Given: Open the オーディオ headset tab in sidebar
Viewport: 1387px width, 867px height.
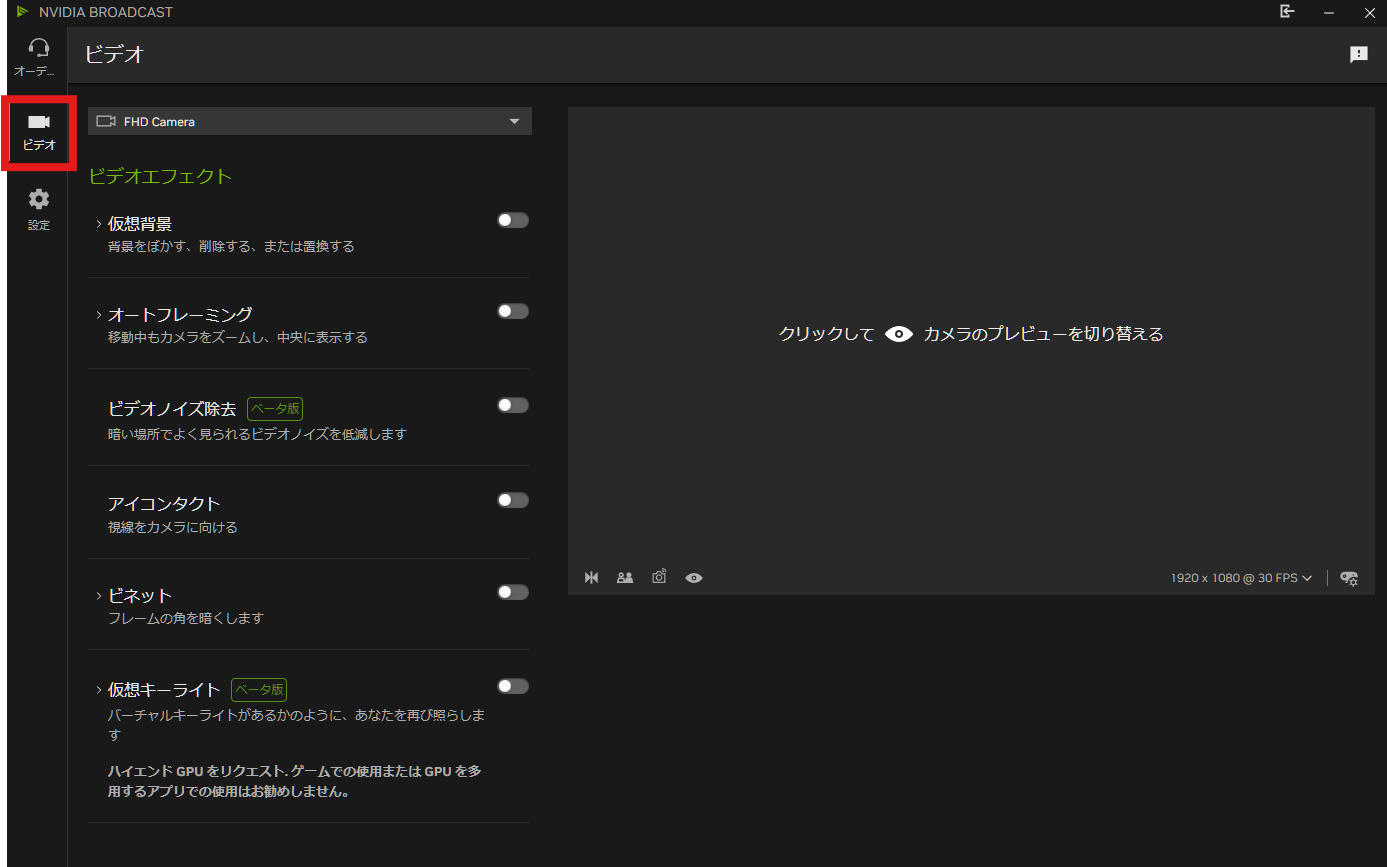Looking at the screenshot, I should (38, 56).
